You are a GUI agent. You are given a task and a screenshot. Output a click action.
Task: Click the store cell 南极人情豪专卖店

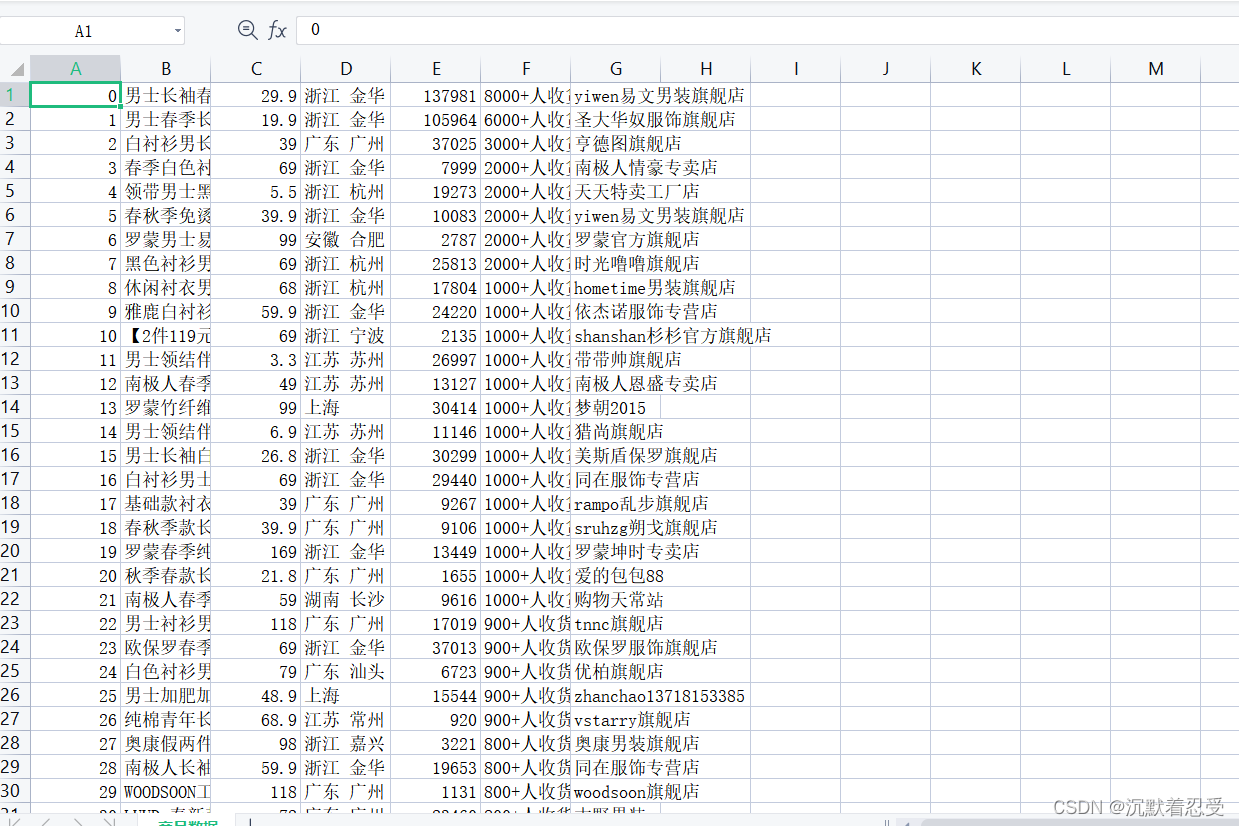click(646, 167)
